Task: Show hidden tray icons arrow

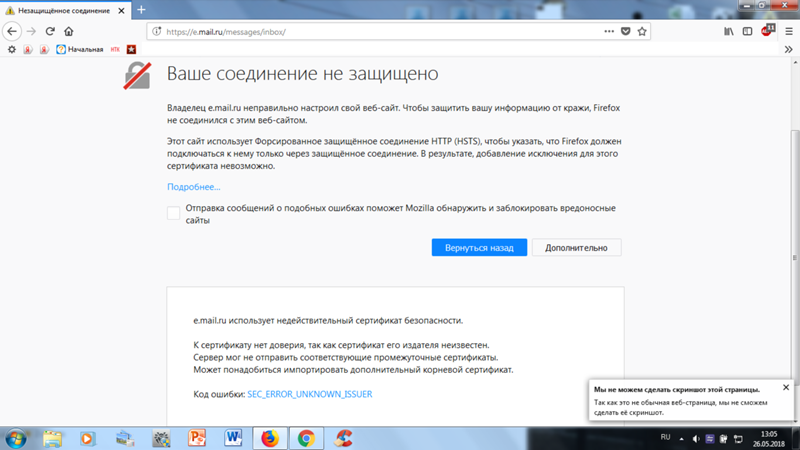Action: click(681, 439)
